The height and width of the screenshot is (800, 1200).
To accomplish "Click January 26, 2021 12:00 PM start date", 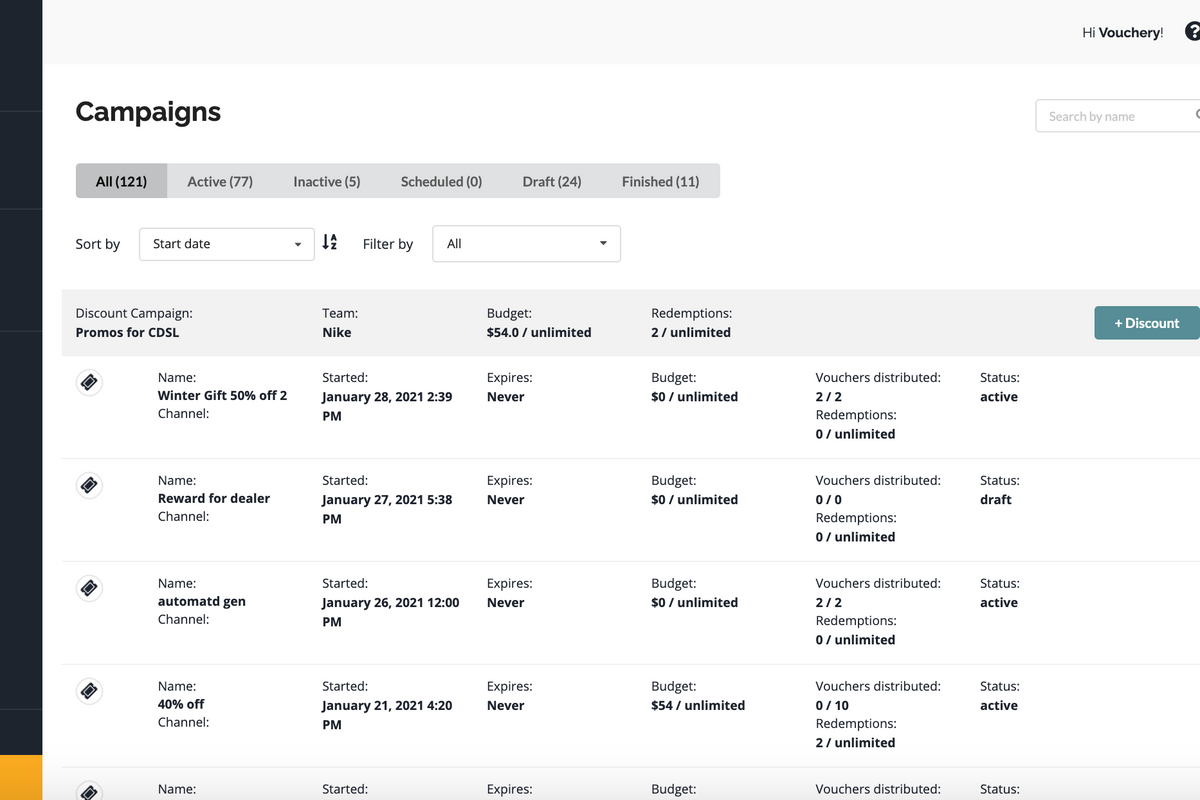I will (391, 612).
